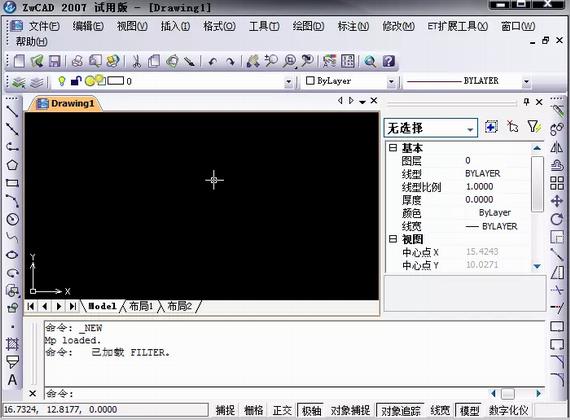Viewport: 570px width, 420px height.
Task: Select the Ellipse draw tool
Action: (x=12, y=255)
